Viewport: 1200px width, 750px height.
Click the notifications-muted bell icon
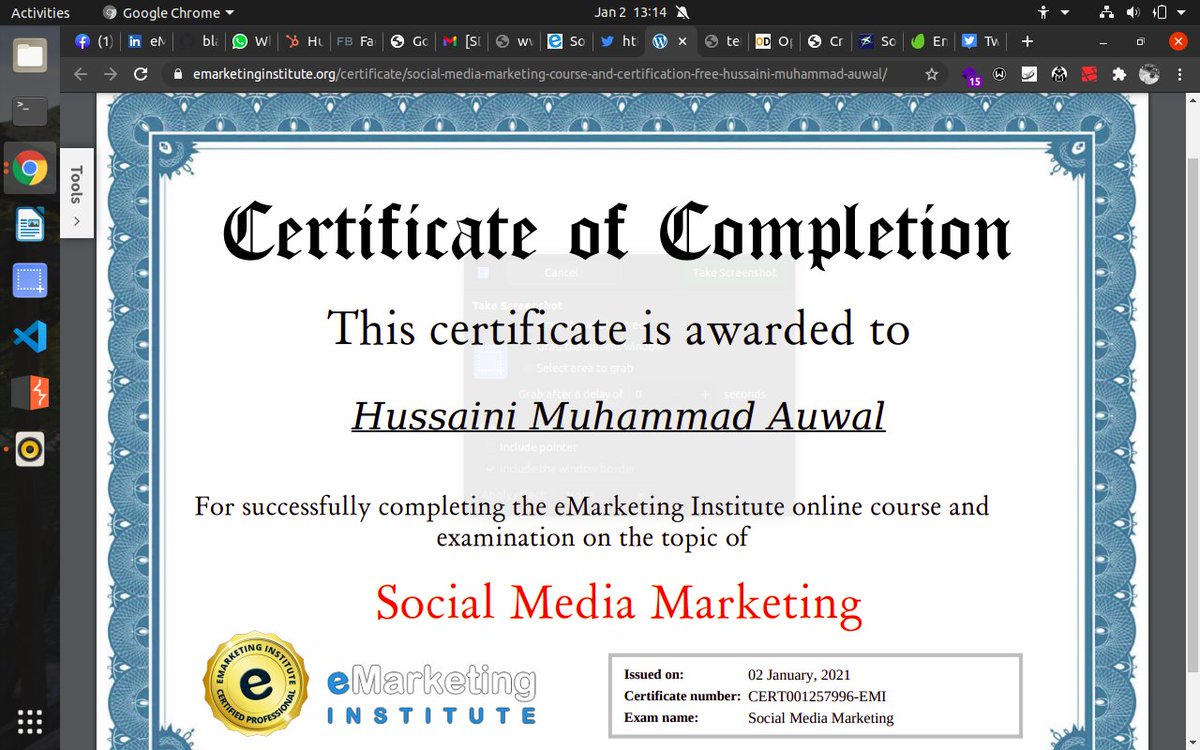coord(682,13)
